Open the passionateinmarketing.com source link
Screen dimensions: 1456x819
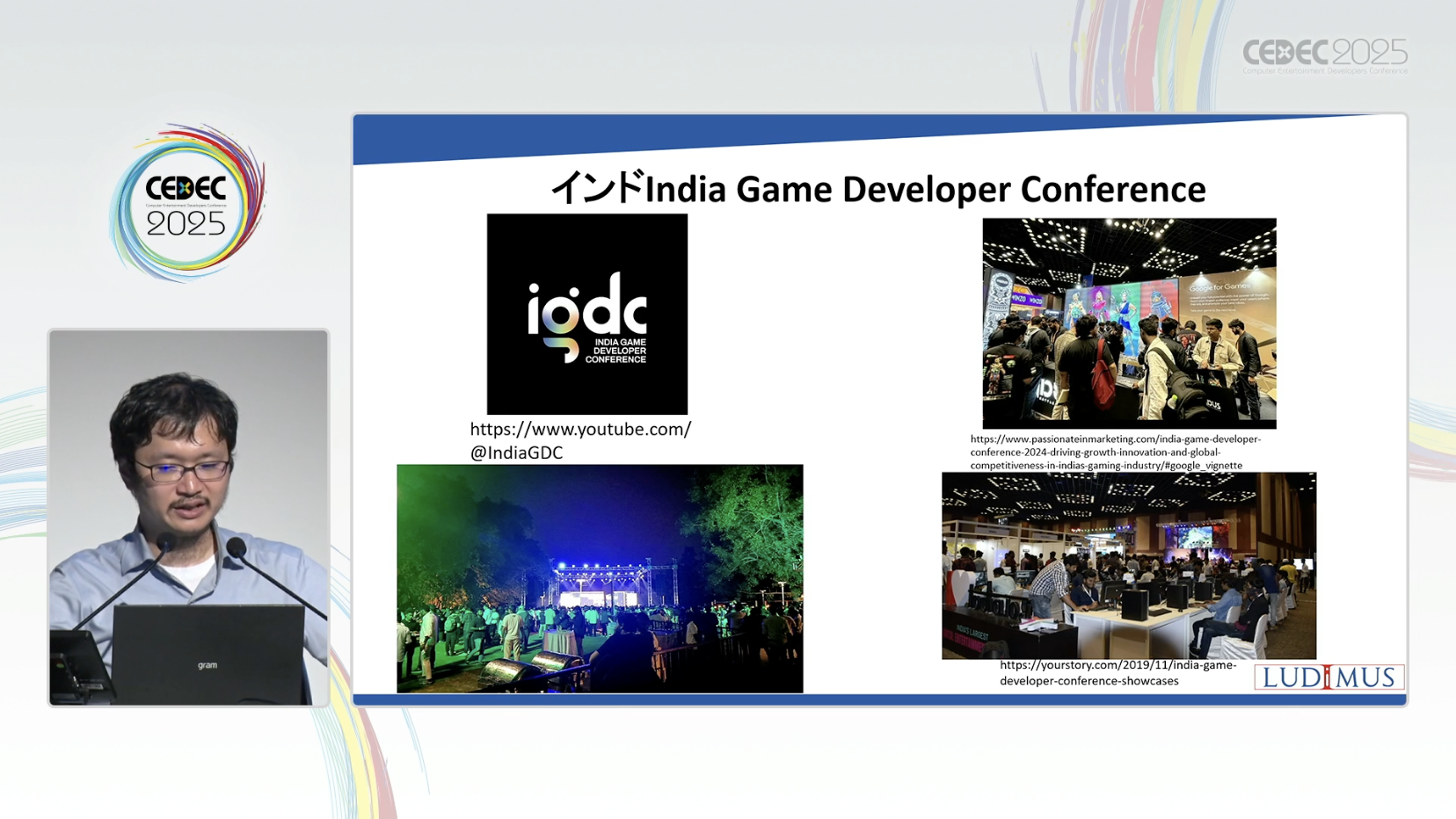[x=1115, y=452]
